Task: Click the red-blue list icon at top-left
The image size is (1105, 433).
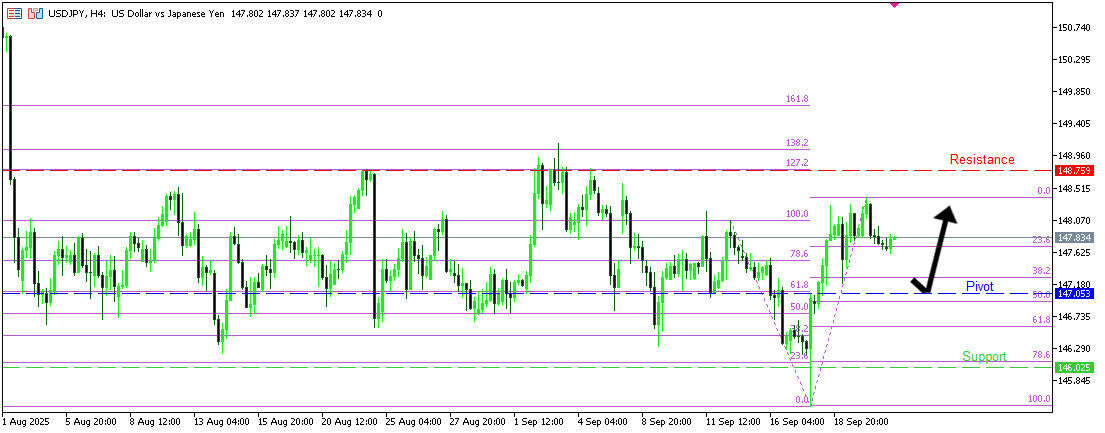Action: point(12,14)
